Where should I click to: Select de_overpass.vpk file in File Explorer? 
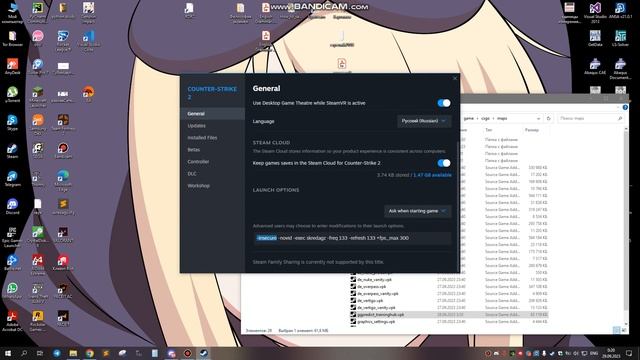371,287
